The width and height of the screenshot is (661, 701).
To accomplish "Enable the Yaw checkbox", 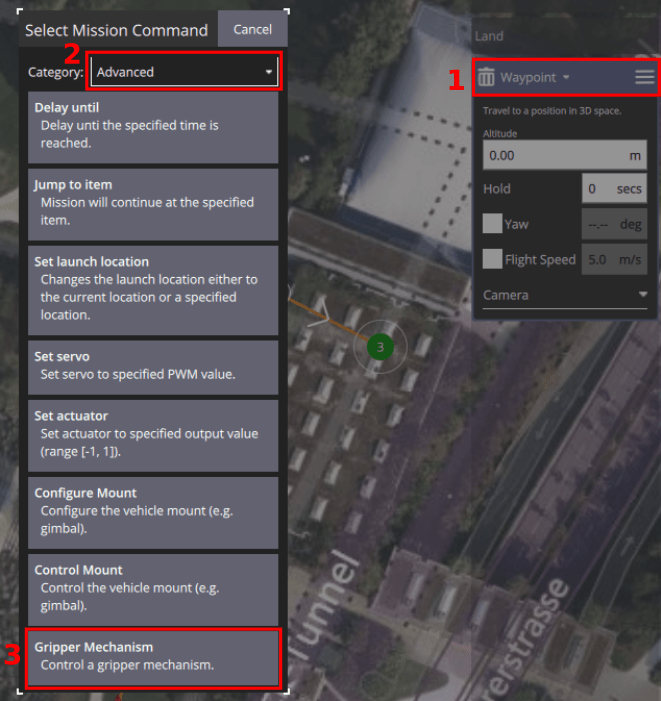I will 492,224.
